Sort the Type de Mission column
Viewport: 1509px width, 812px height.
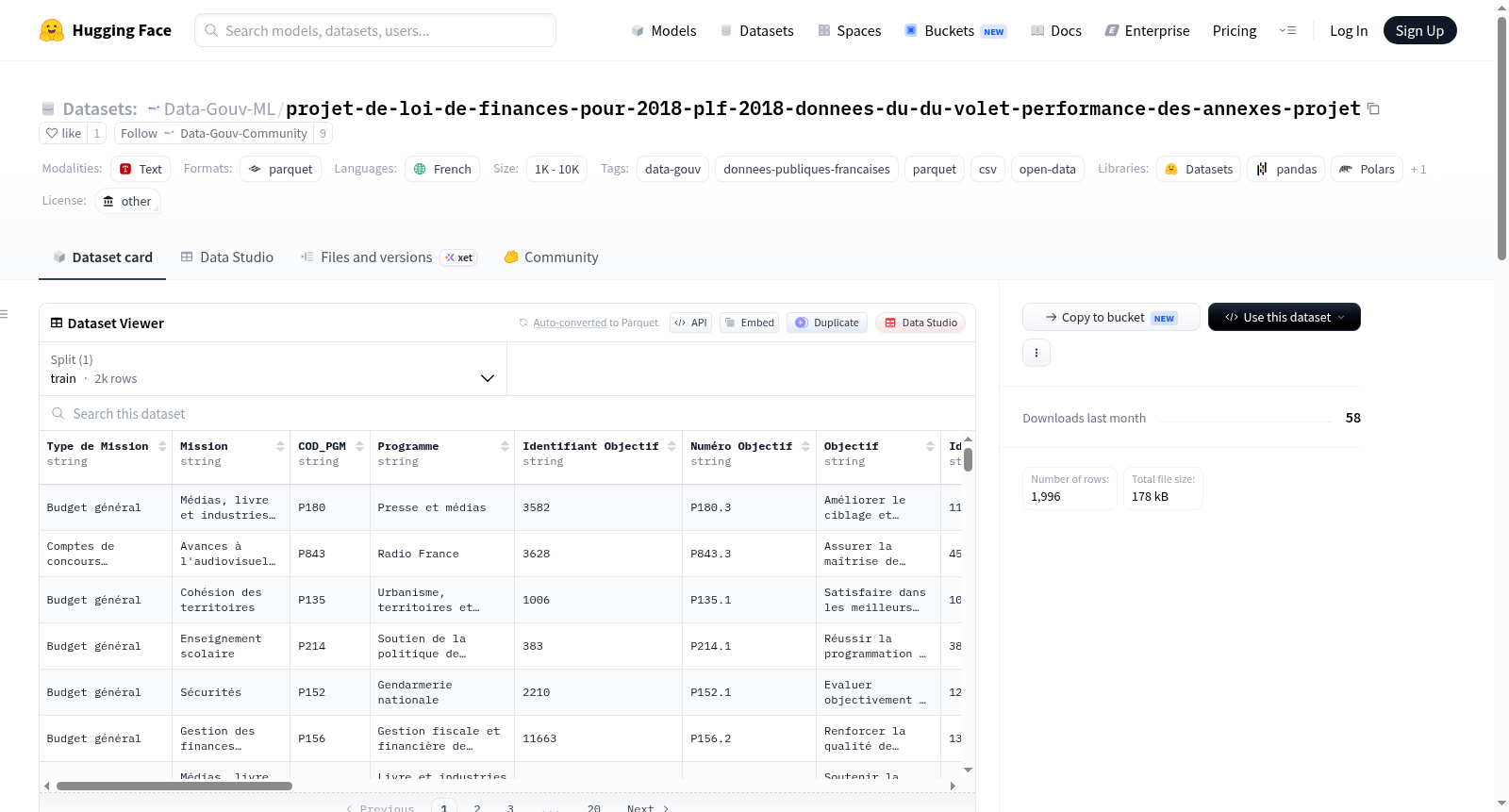point(162,446)
